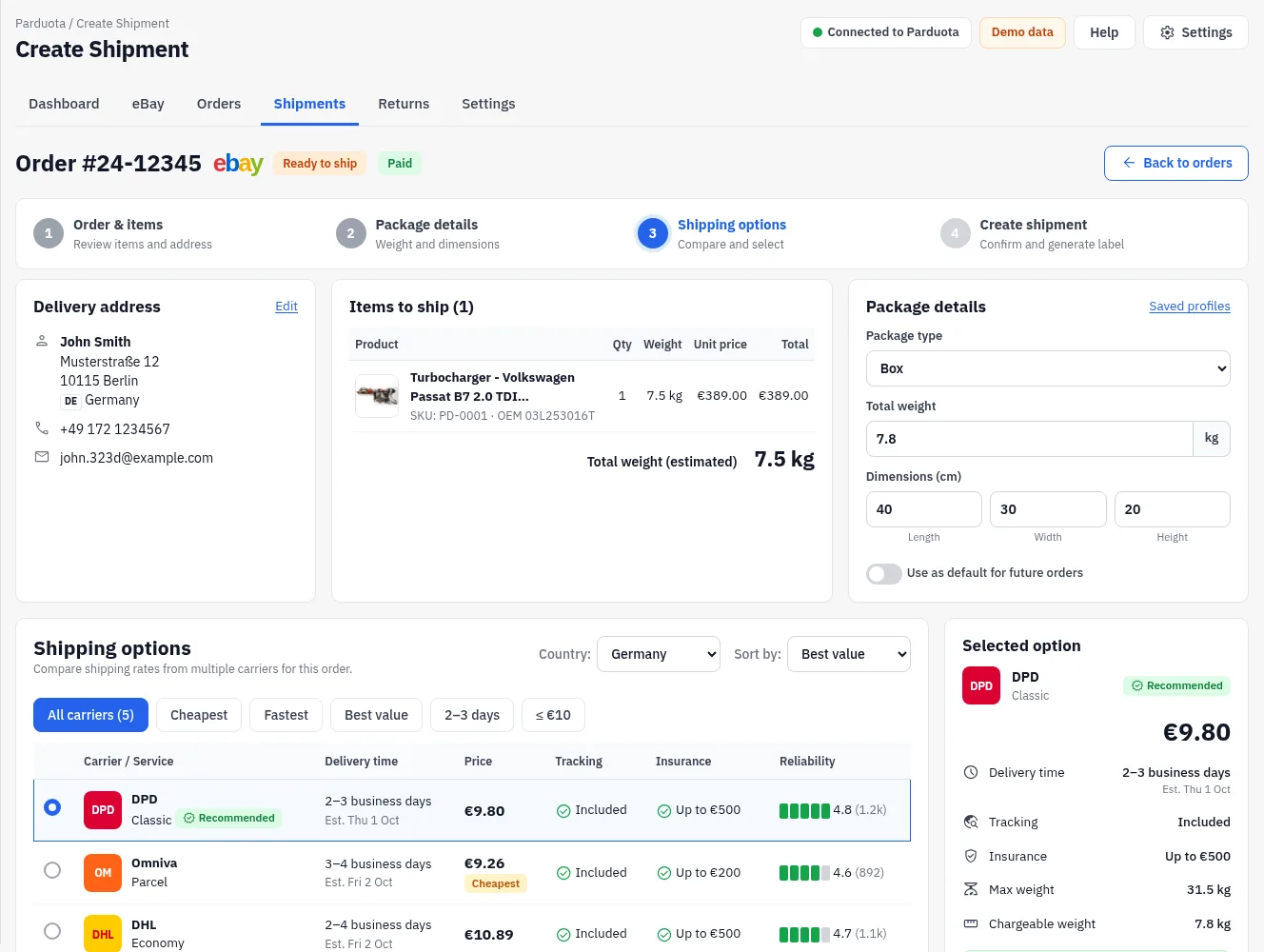1264x952 pixels.
Task: Select the All carriers (5) filter
Action: 90,715
